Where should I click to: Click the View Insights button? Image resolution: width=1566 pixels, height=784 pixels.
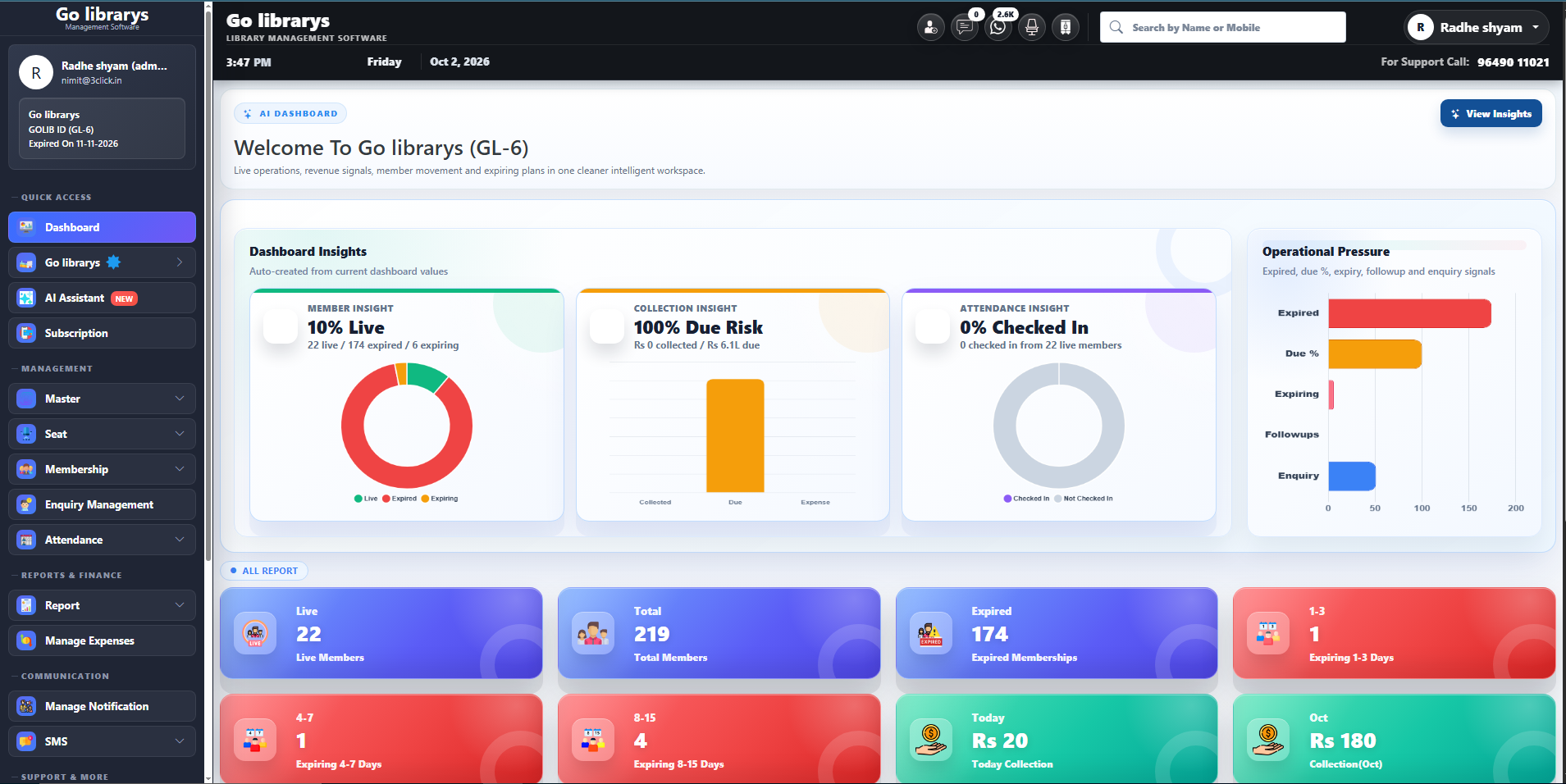pos(1491,114)
